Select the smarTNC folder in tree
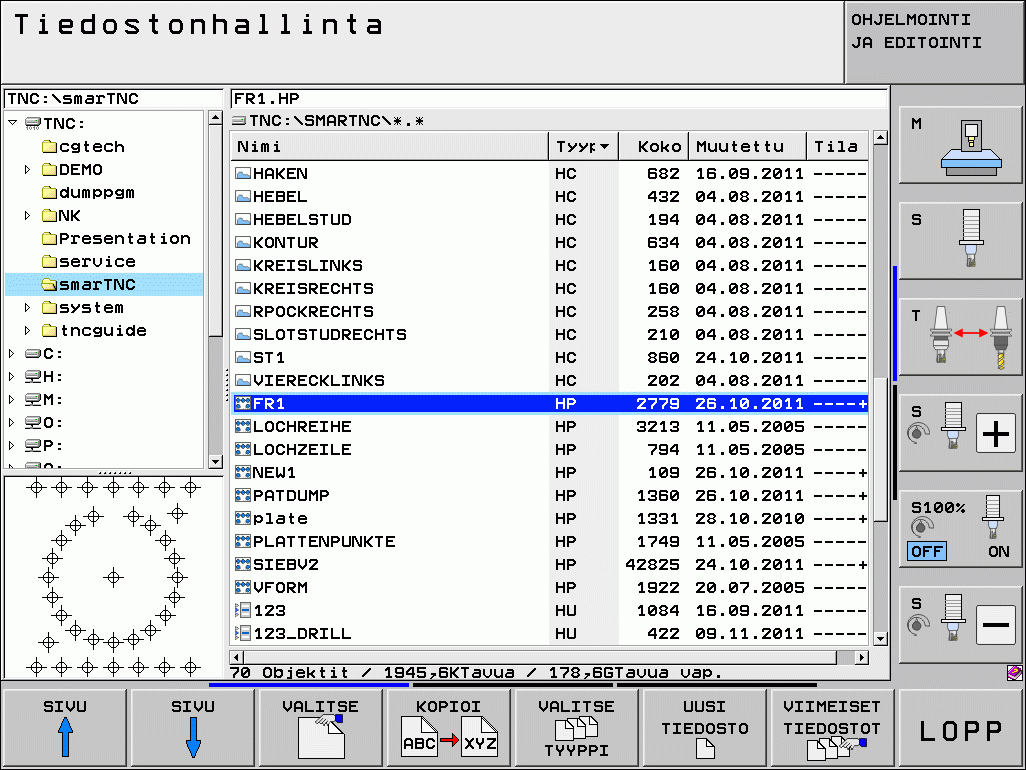This screenshot has width=1026, height=770. click(88, 285)
